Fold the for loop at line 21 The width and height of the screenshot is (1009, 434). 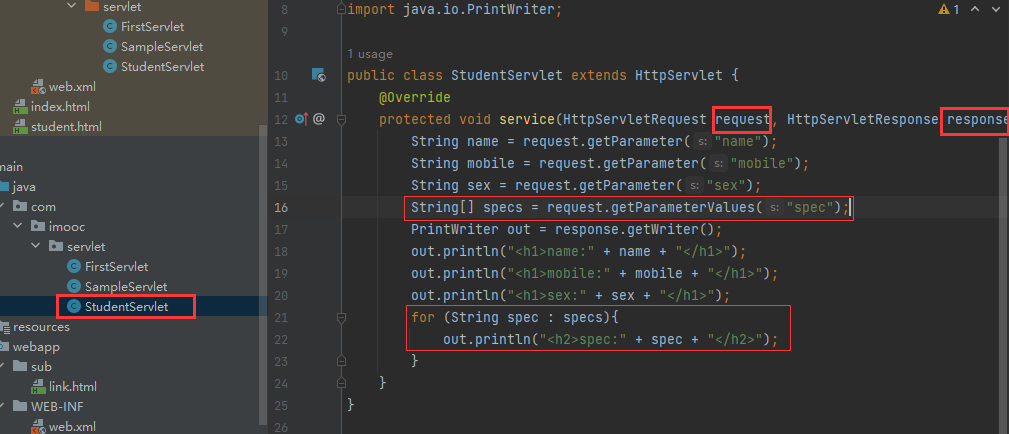(x=341, y=317)
